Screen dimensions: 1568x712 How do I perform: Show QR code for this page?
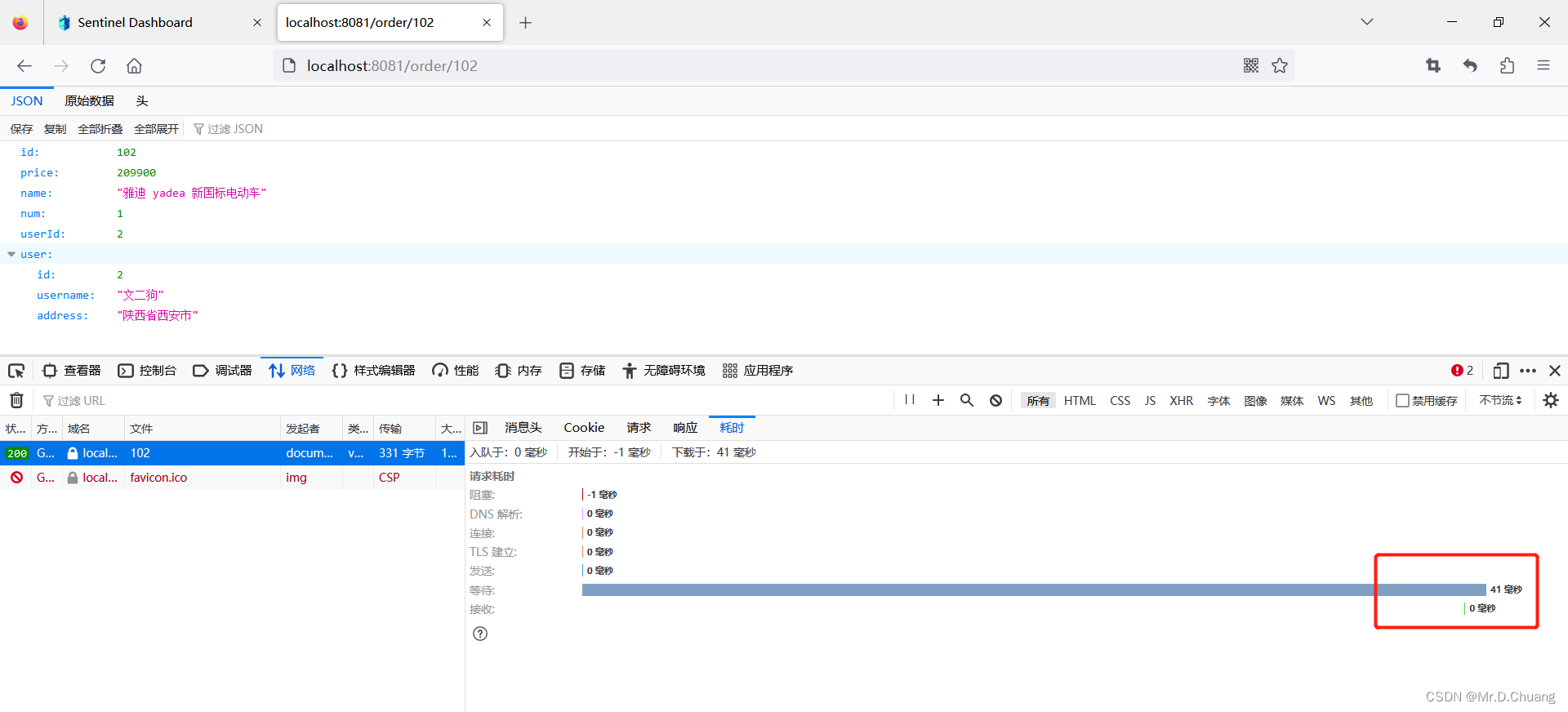tap(1251, 65)
